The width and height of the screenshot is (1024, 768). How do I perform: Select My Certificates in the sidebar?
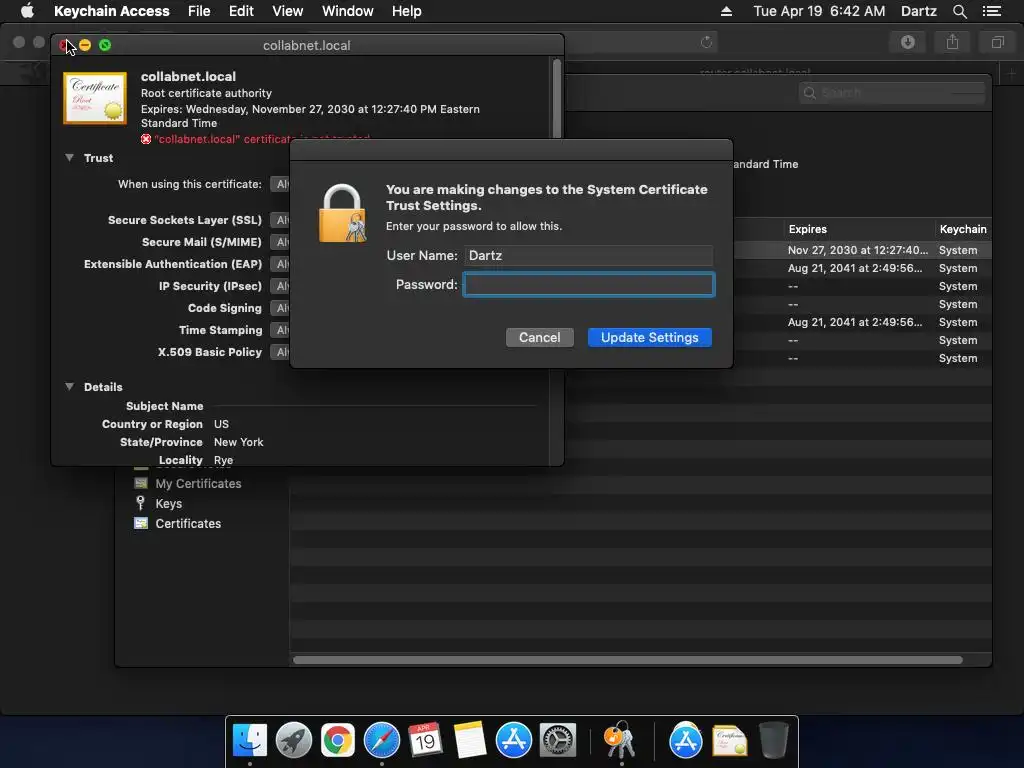[198, 484]
